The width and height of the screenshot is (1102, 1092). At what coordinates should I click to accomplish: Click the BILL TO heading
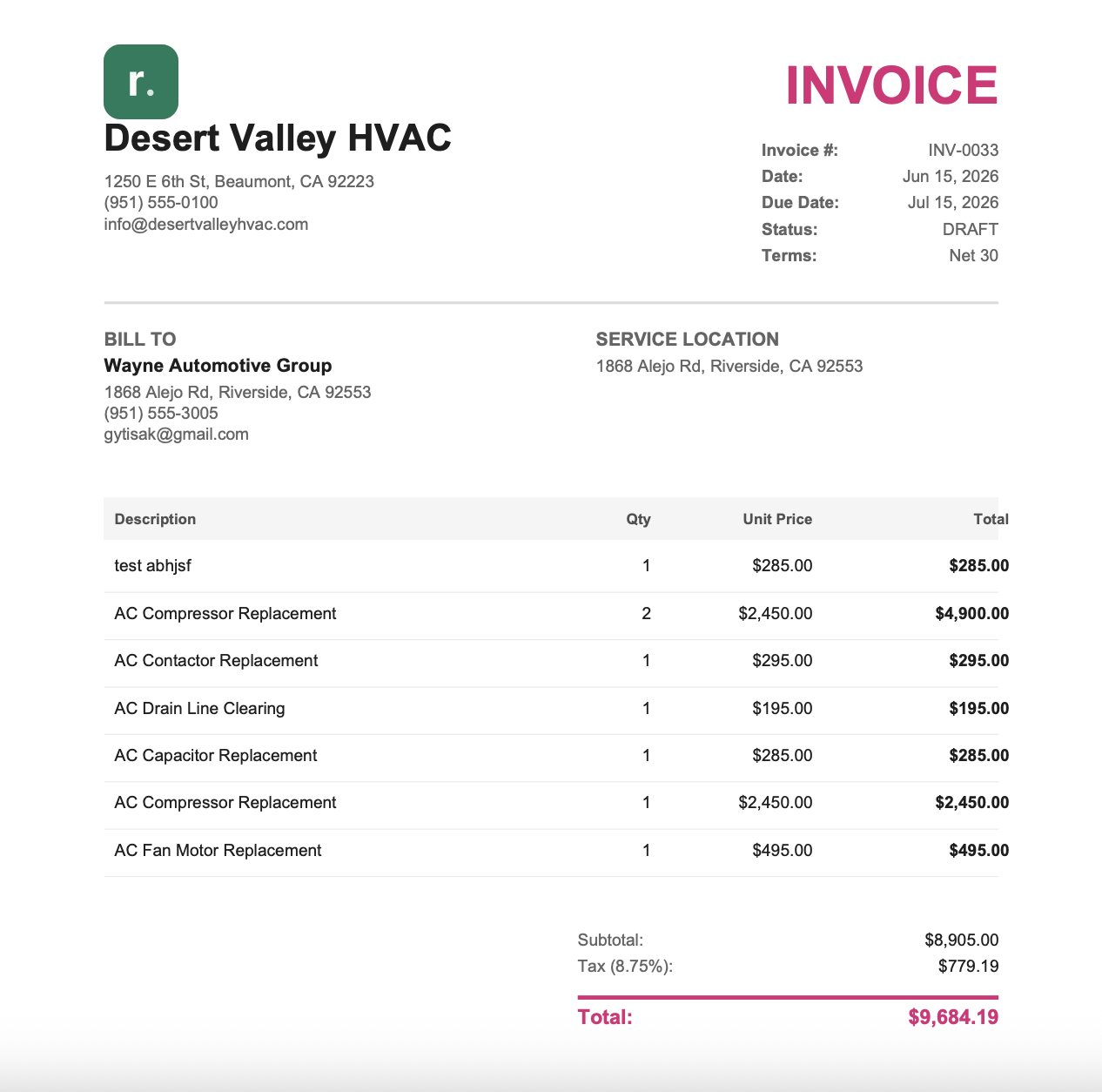pos(140,340)
